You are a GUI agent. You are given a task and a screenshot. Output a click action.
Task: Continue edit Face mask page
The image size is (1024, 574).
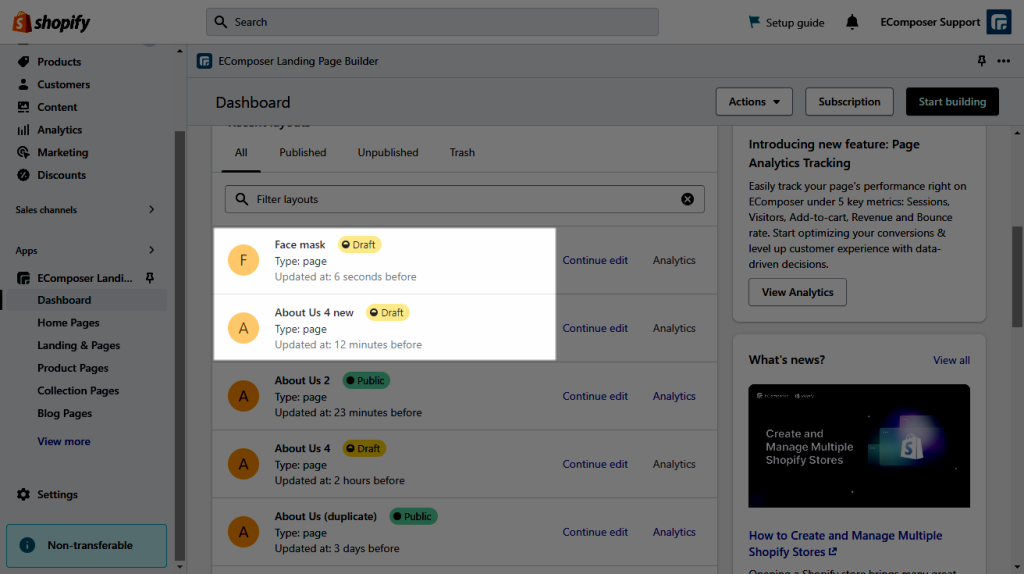[x=595, y=260]
